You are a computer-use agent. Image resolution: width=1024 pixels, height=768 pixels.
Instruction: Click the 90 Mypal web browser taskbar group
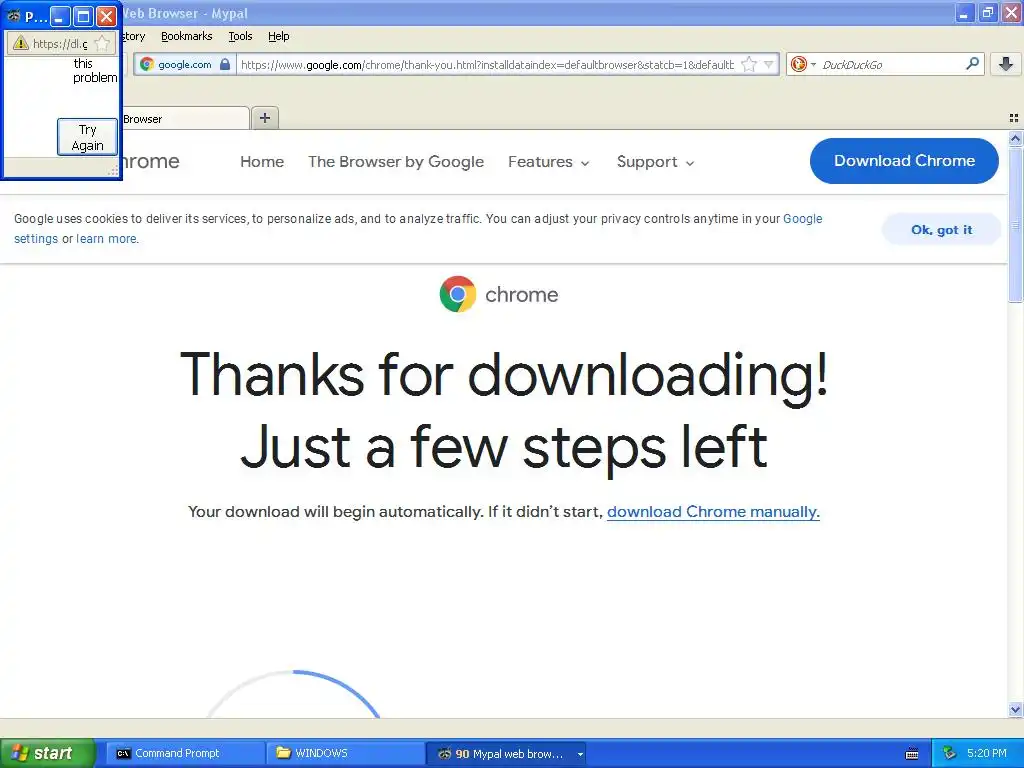point(505,753)
